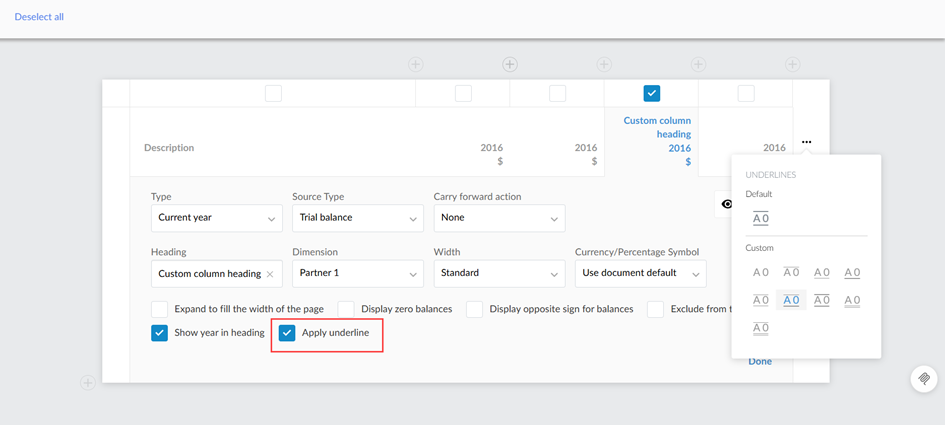The width and height of the screenshot is (945, 425).
Task: Click the Done button
Action: point(759,361)
